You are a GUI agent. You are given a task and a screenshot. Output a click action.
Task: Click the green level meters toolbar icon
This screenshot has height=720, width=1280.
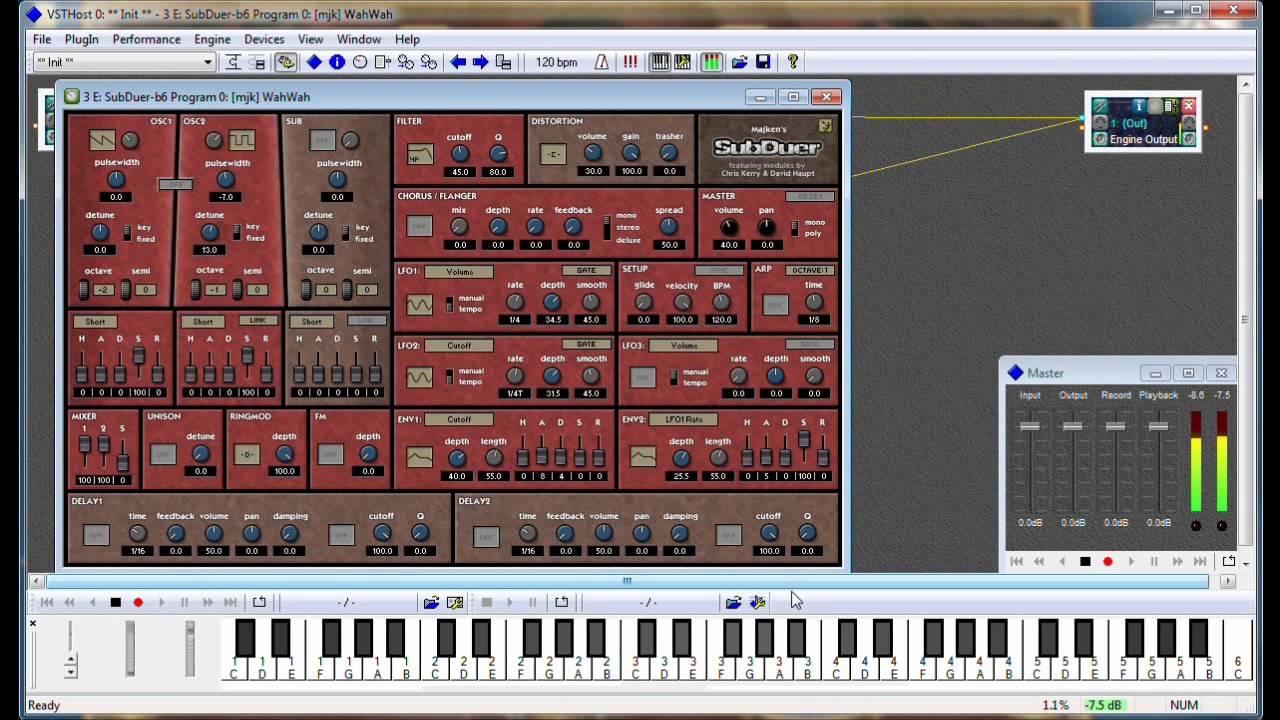(x=711, y=62)
